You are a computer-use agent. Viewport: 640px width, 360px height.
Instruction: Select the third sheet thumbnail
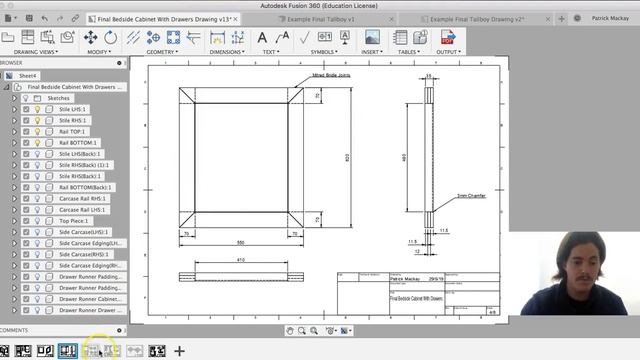[x=45, y=351]
